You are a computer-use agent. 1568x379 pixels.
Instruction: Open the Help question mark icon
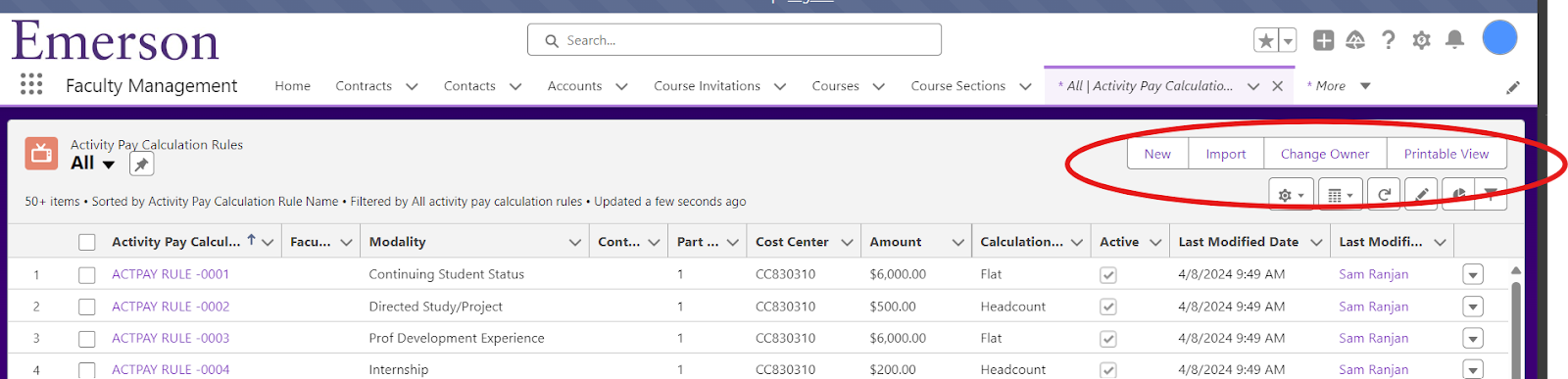pos(1388,40)
